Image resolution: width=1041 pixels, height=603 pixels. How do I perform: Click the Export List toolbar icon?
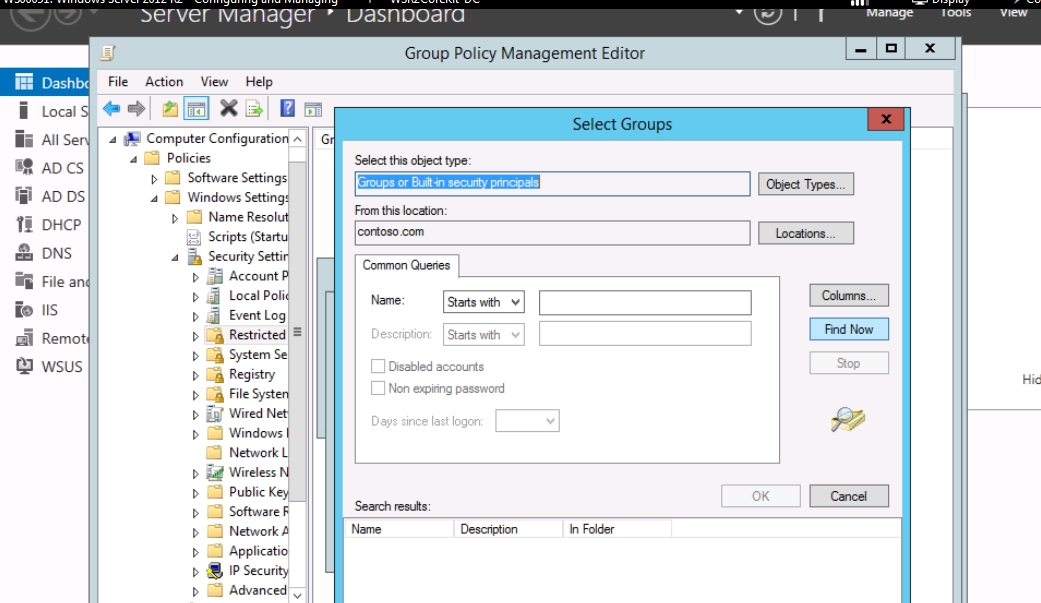pyautogui.click(x=254, y=109)
